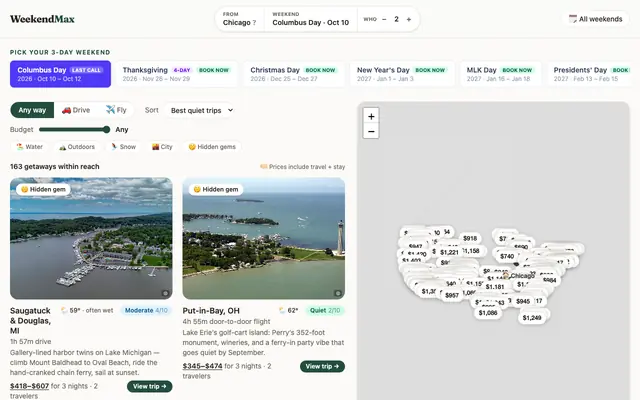Click photo credit icon on Put-in-Bay image
Viewport: 640px width, 400px height.
click(338, 293)
